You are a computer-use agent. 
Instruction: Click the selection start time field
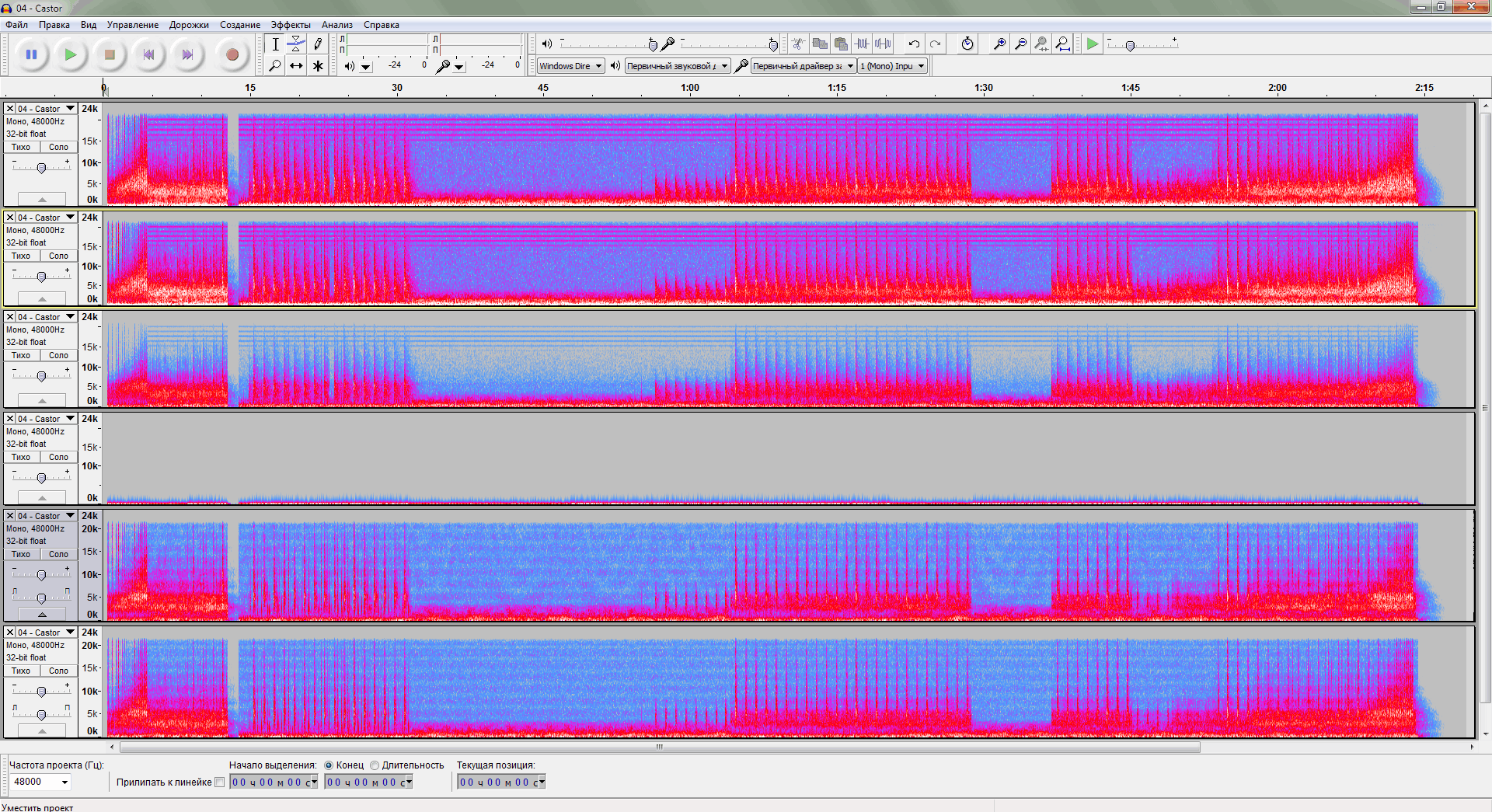(274, 782)
